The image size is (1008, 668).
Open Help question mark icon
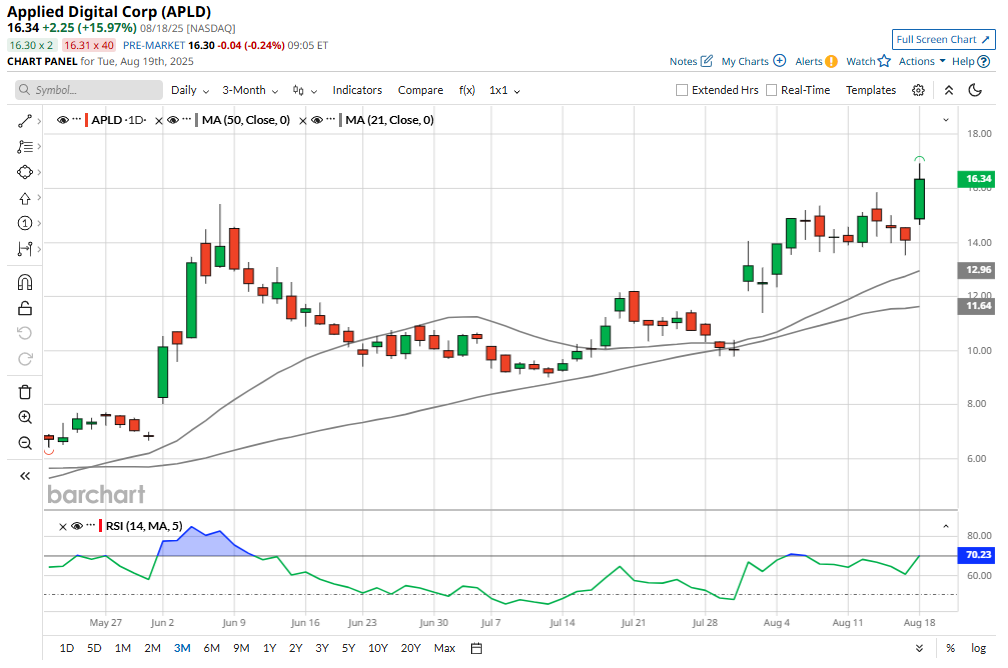click(984, 61)
